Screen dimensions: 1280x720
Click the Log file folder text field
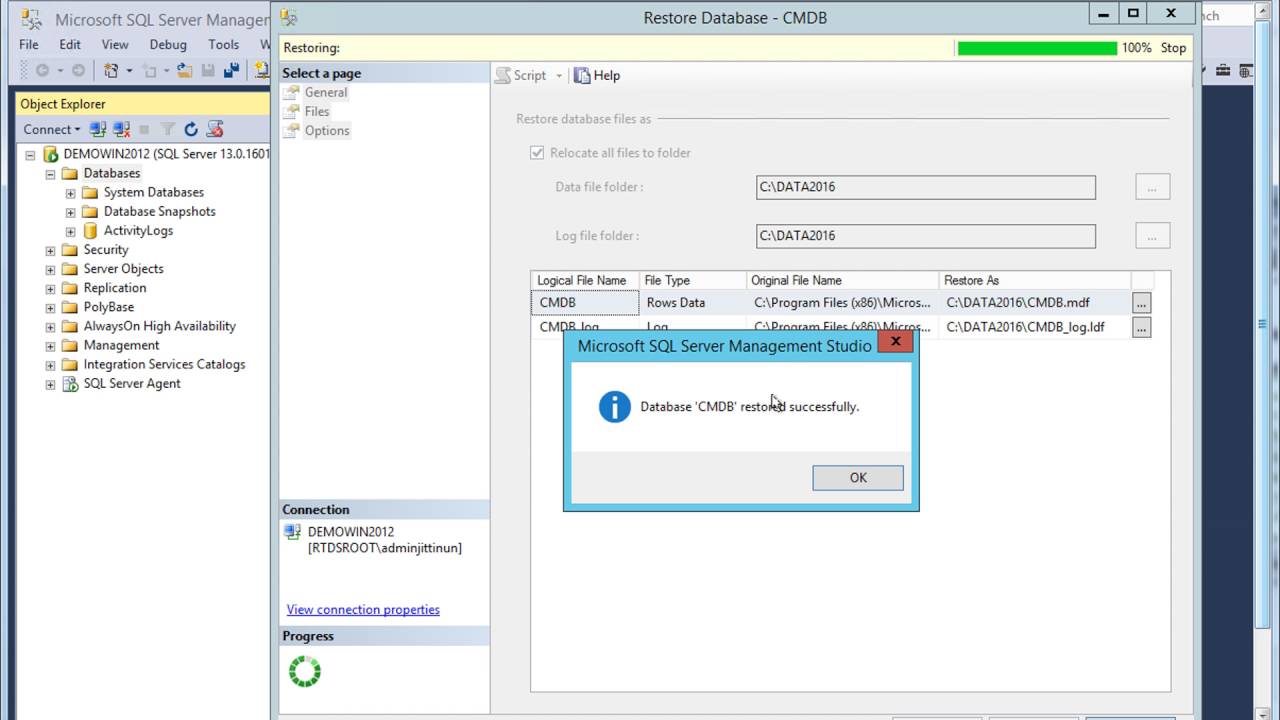click(x=926, y=236)
